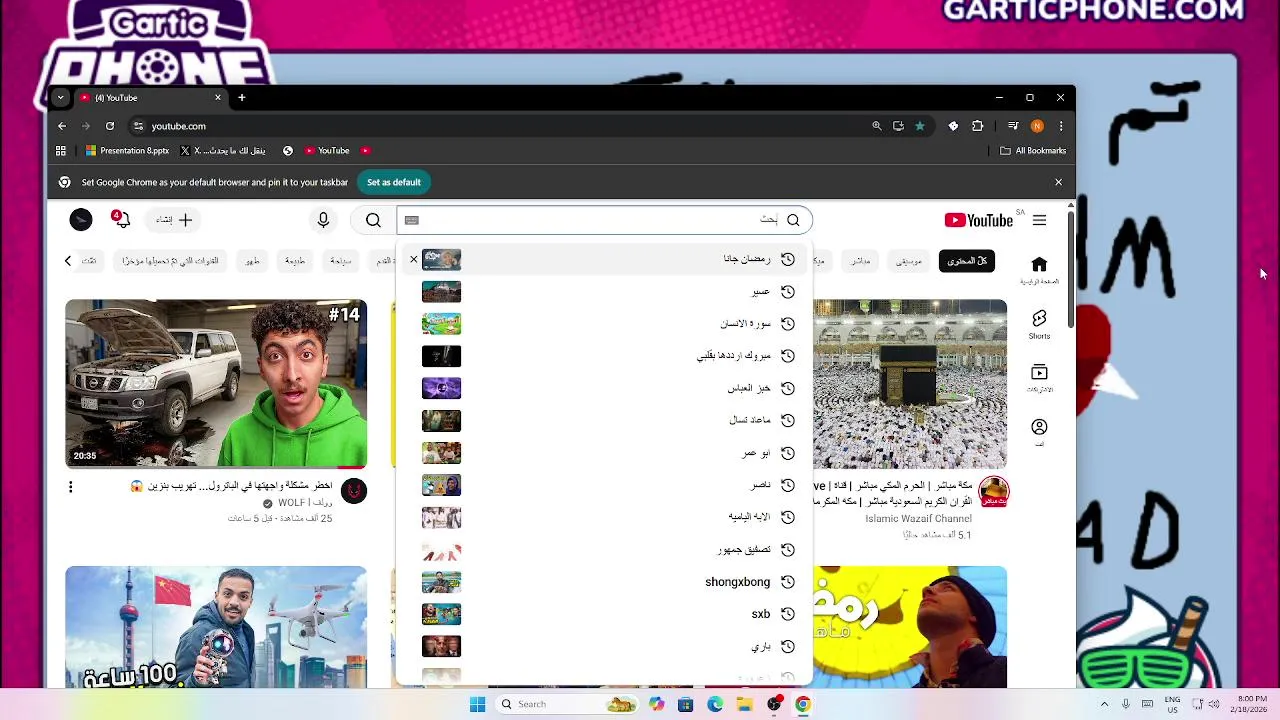1280x720 pixels.
Task: Select the 'طهو' filter chip
Action: [252, 261]
